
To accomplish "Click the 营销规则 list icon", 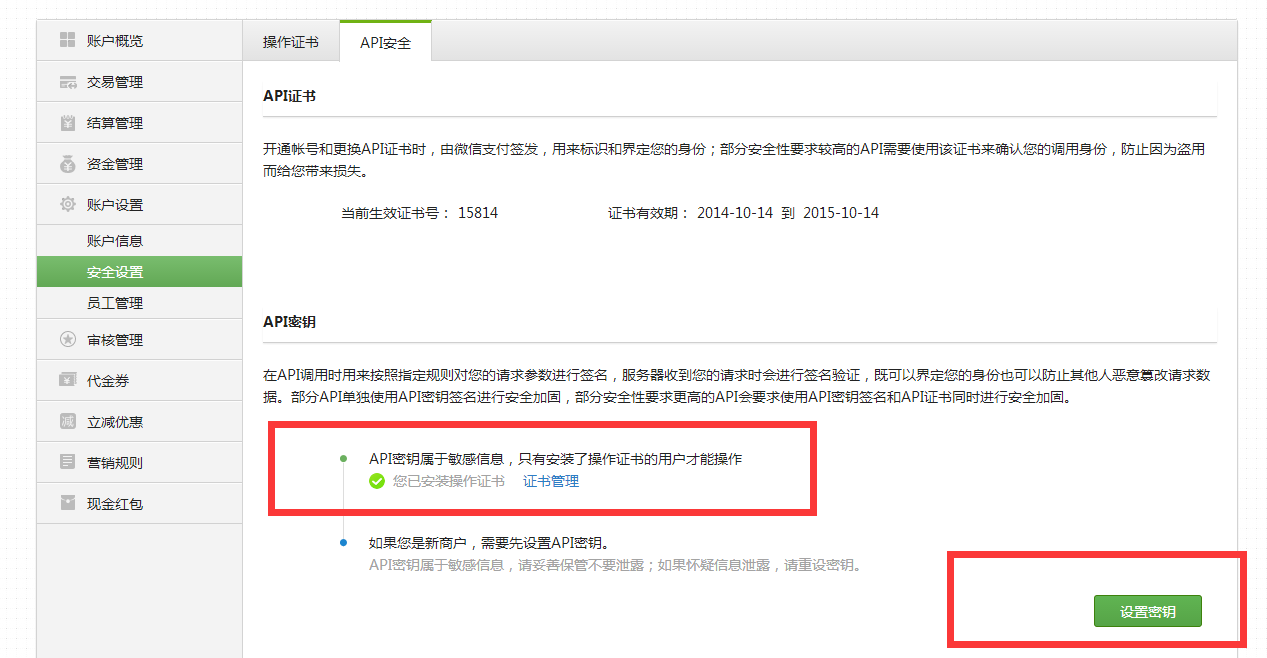I will coord(67,463).
